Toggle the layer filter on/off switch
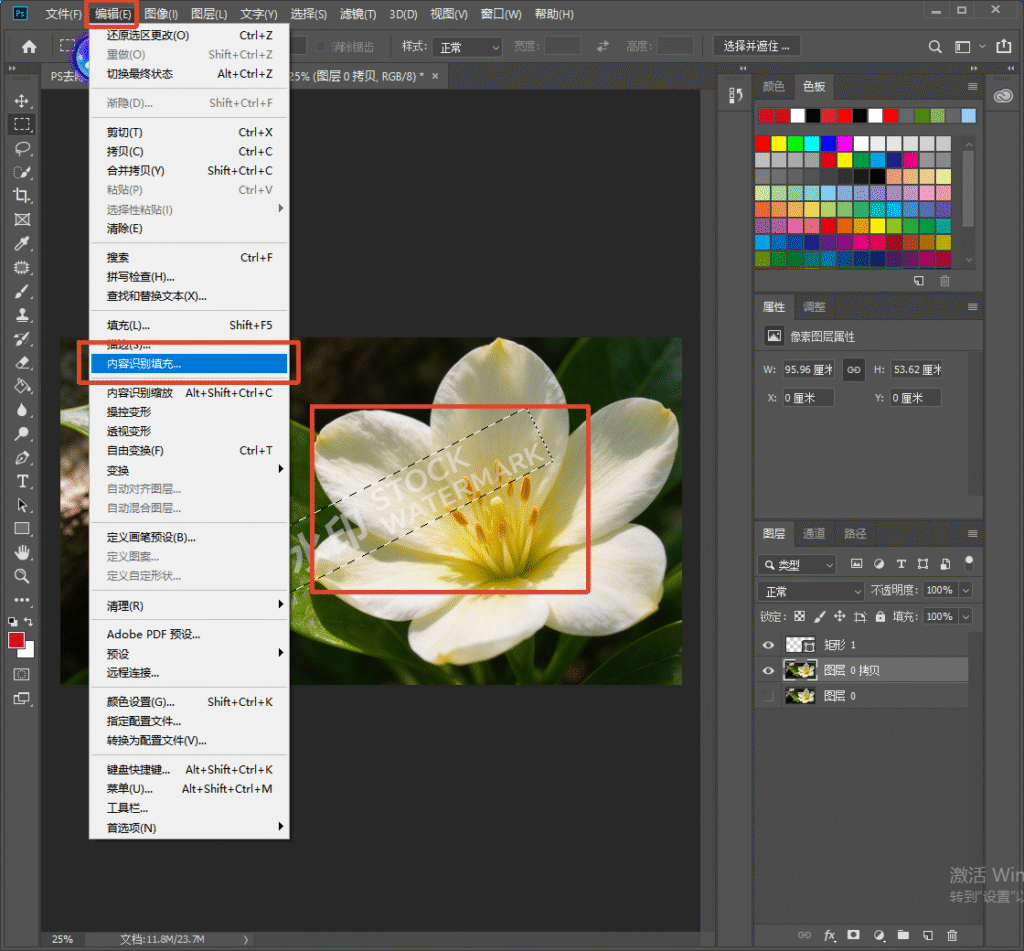Viewport: 1024px width, 951px height. point(969,563)
